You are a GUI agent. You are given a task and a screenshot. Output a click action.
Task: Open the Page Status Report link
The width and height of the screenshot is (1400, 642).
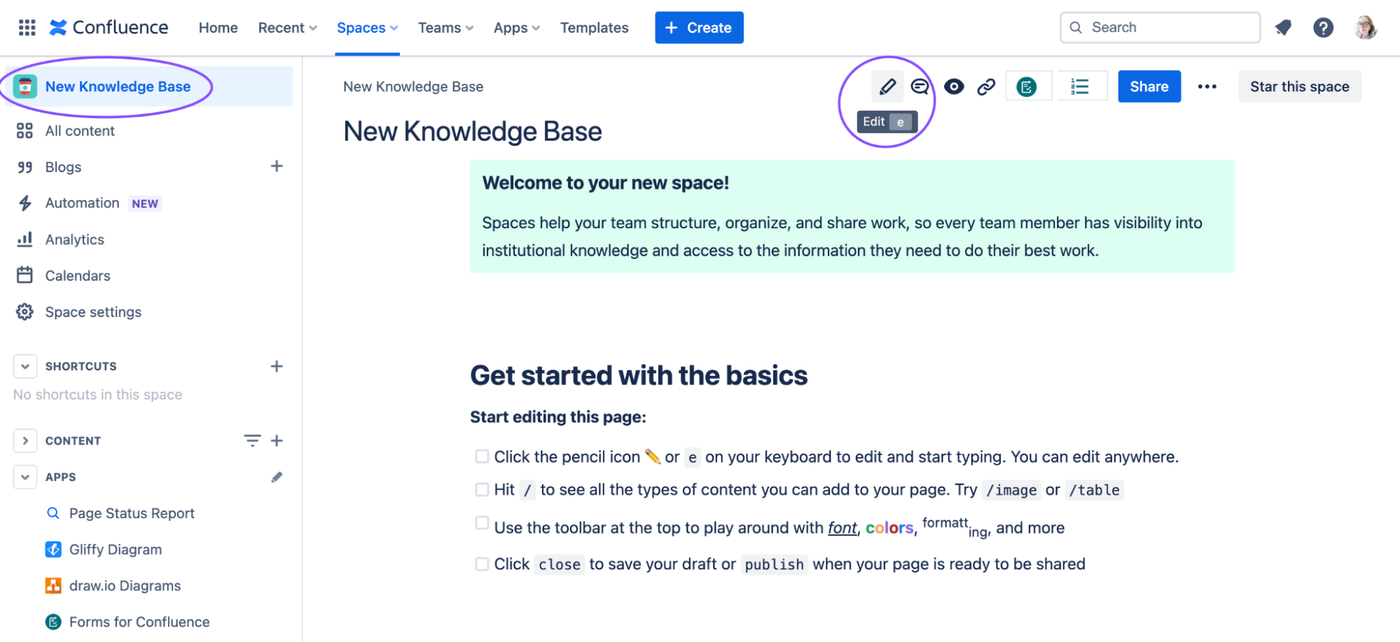[132, 513]
